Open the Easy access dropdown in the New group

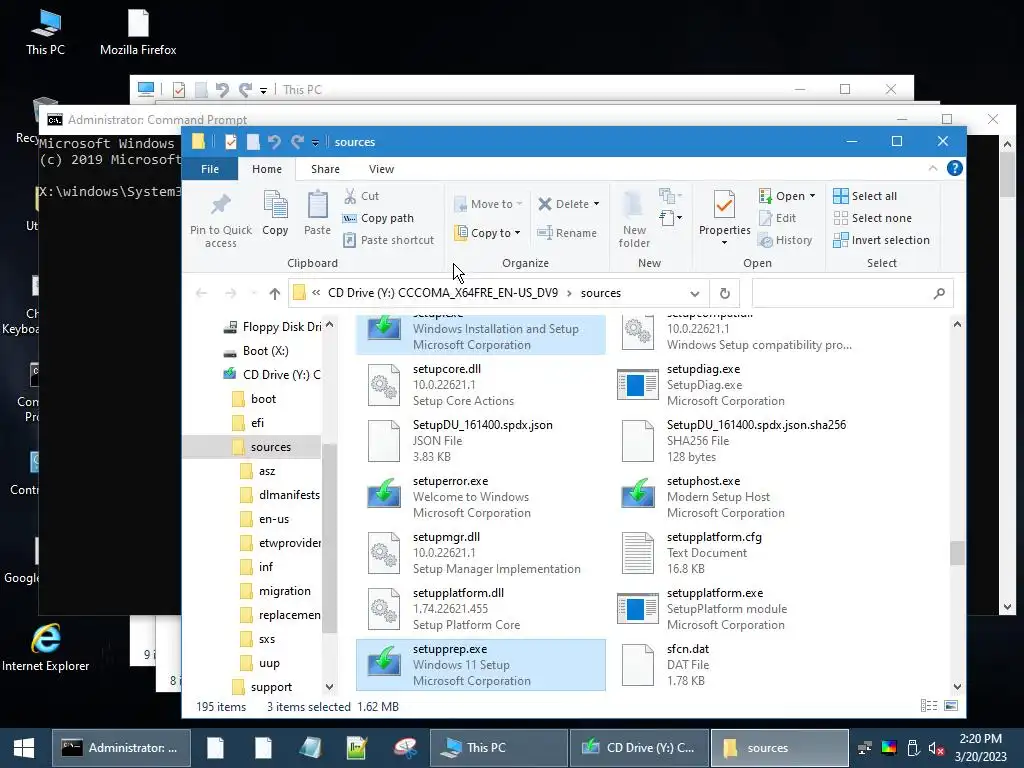point(671,217)
